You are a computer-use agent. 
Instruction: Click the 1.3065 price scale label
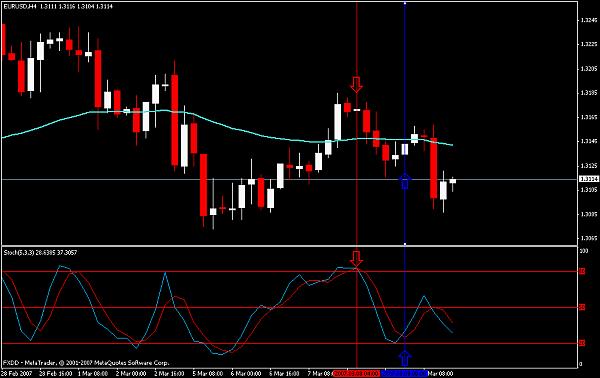click(x=589, y=238)
